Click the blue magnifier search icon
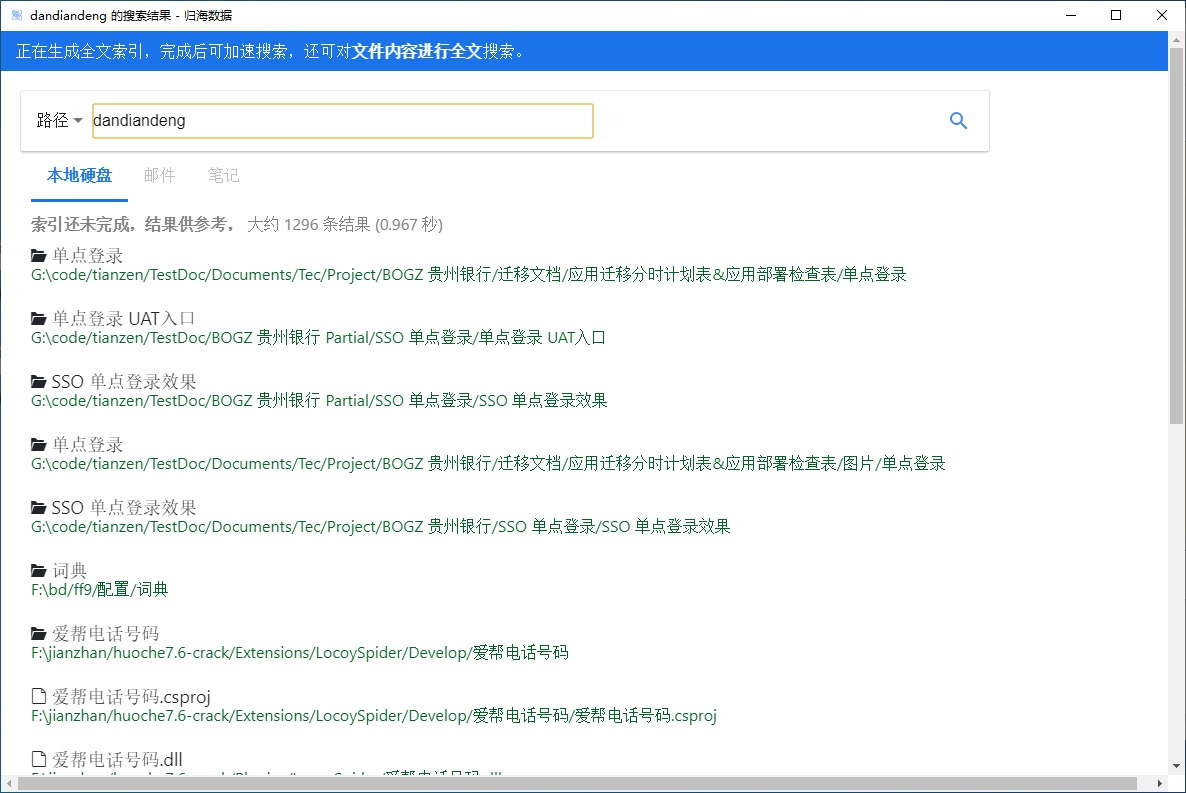 (958, 121)
